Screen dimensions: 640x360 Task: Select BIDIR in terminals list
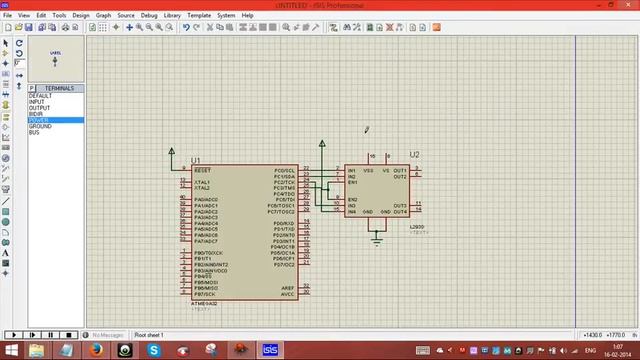click(x=36, y=114)
